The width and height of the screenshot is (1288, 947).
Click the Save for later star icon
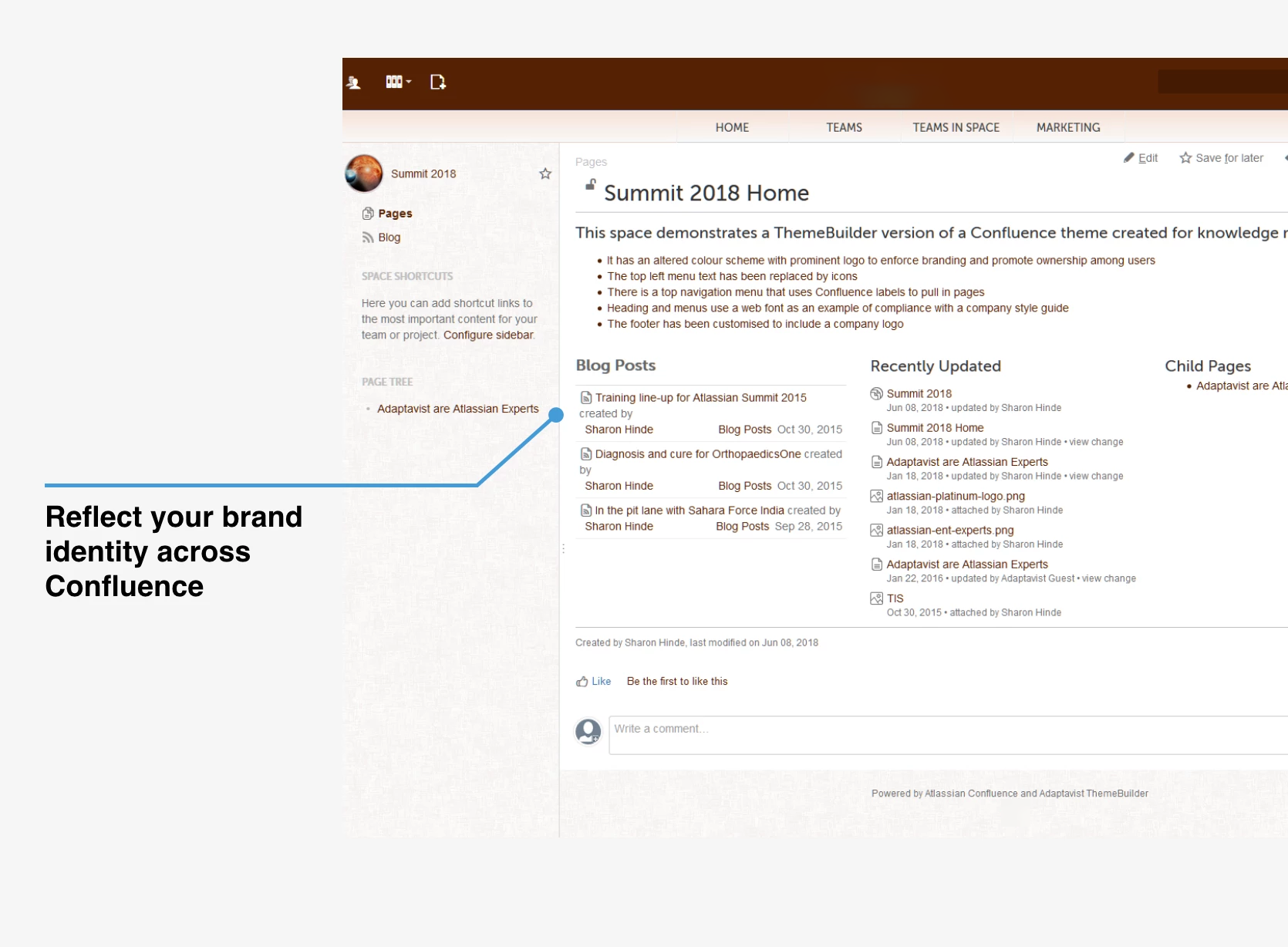click(1185, 157)
